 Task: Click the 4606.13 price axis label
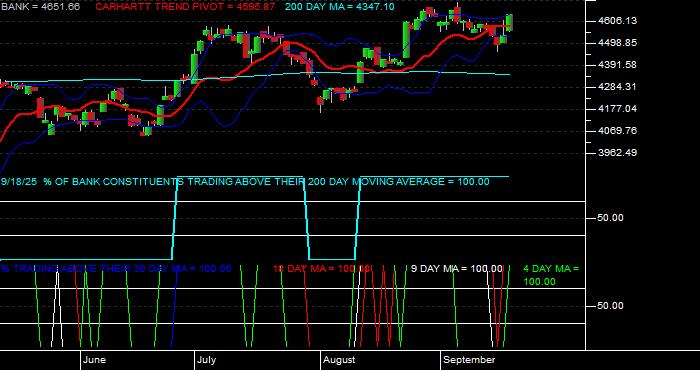pyautogui.click(x=617, y=21)
